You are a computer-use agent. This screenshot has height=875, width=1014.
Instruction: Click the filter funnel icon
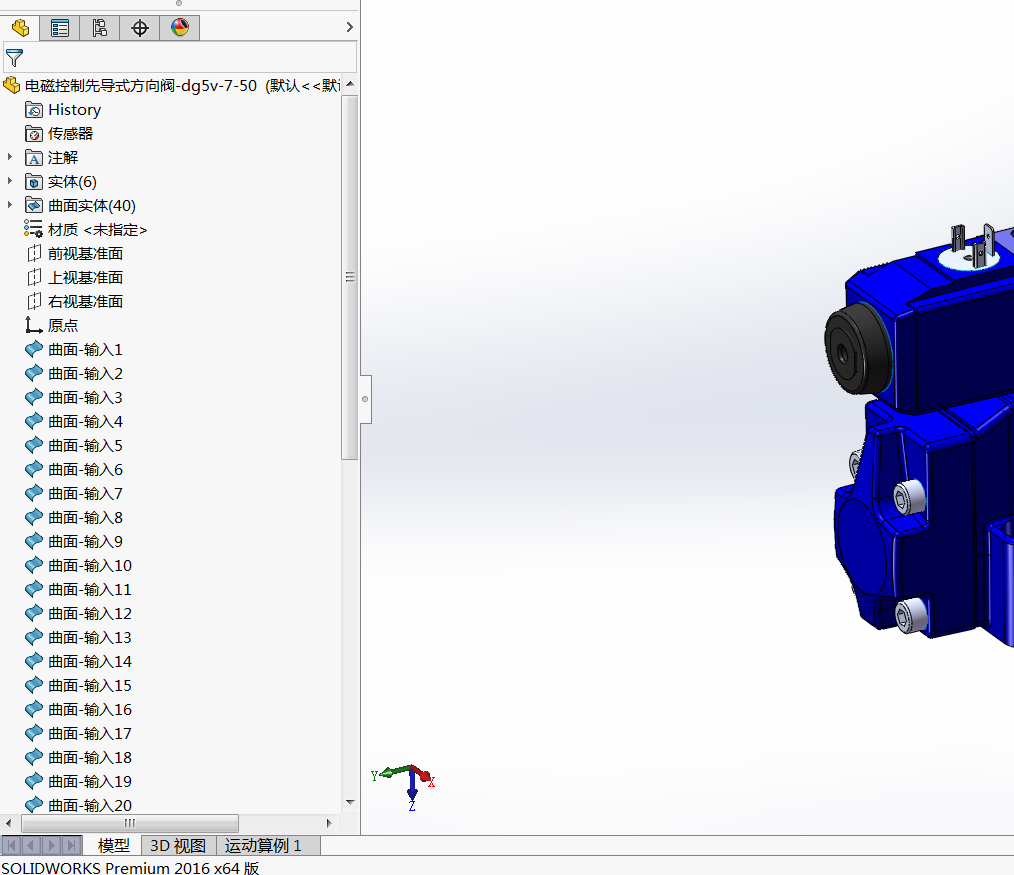coord(14,58)
